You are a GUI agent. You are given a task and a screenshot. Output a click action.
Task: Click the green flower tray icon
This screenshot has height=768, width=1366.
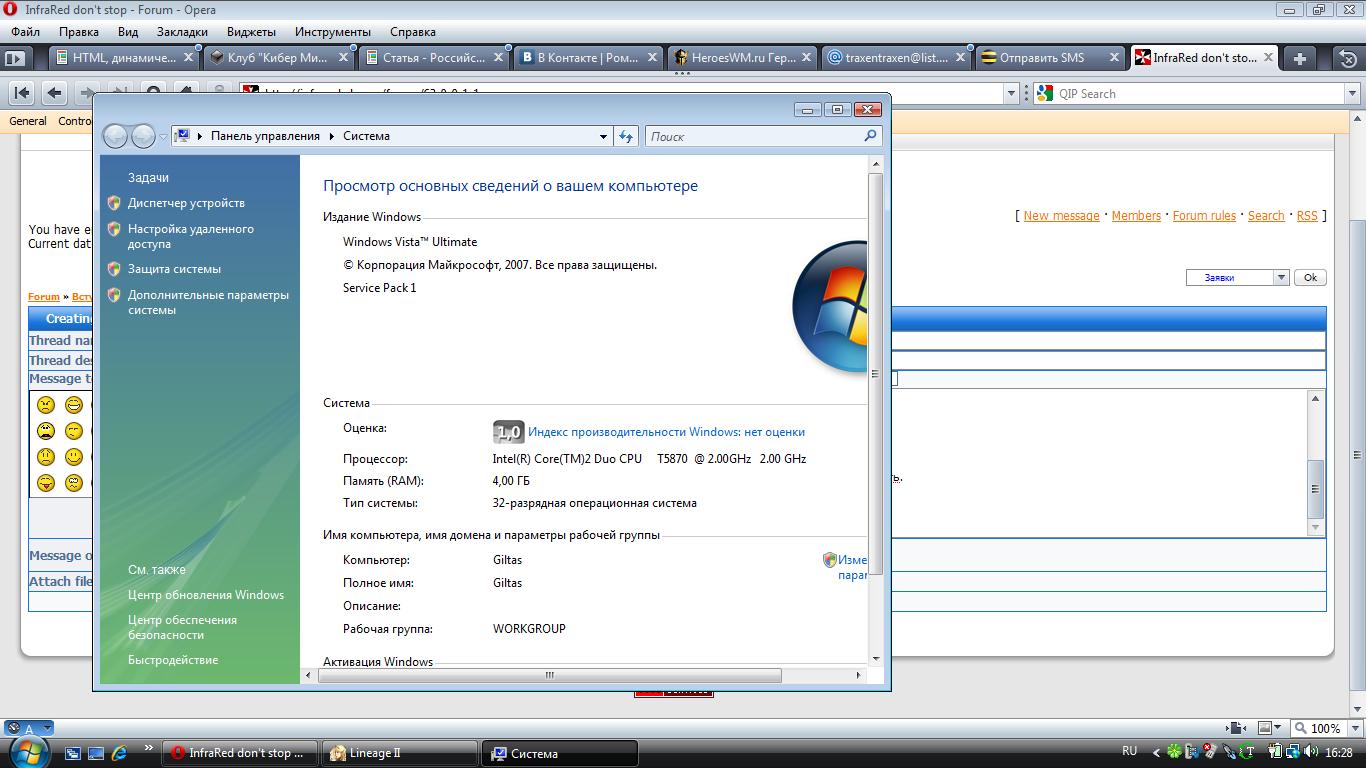click(1175, 752)
